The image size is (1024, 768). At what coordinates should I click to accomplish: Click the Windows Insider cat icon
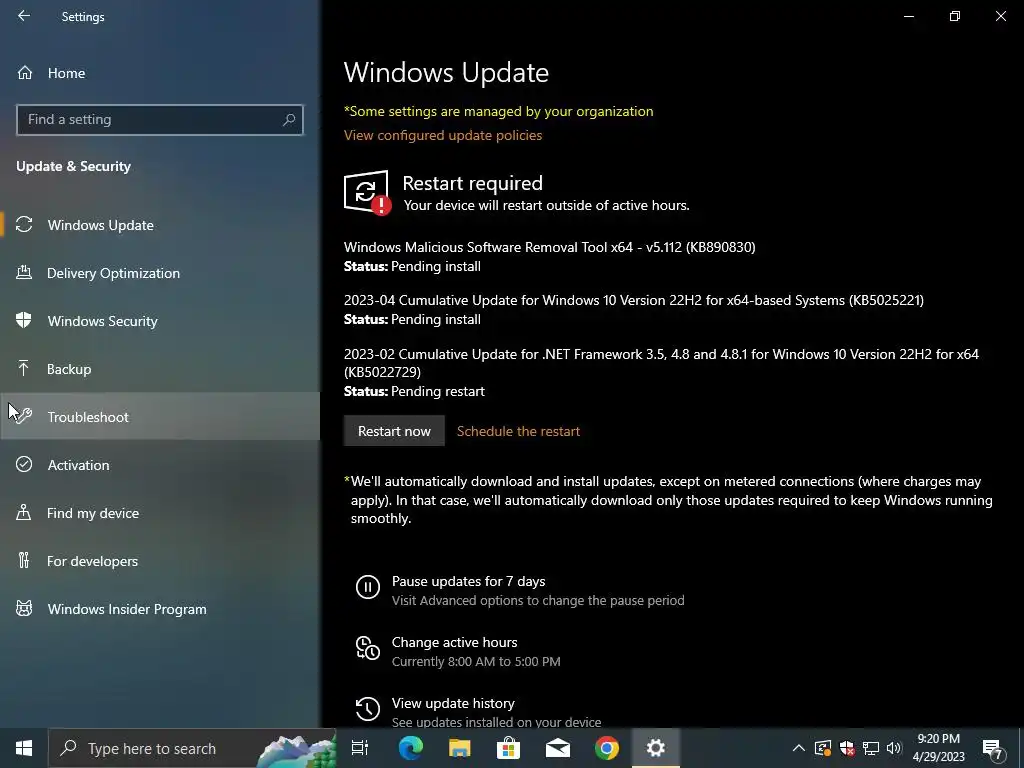[24, 609]
